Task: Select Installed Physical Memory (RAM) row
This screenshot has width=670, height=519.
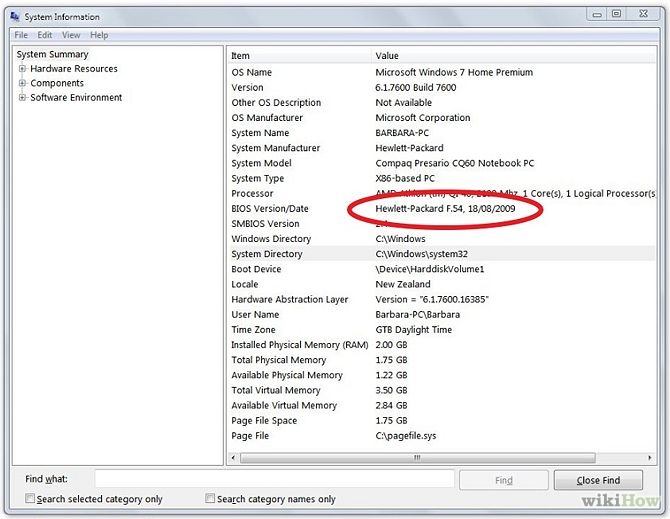Action: [x=442, y=345]
